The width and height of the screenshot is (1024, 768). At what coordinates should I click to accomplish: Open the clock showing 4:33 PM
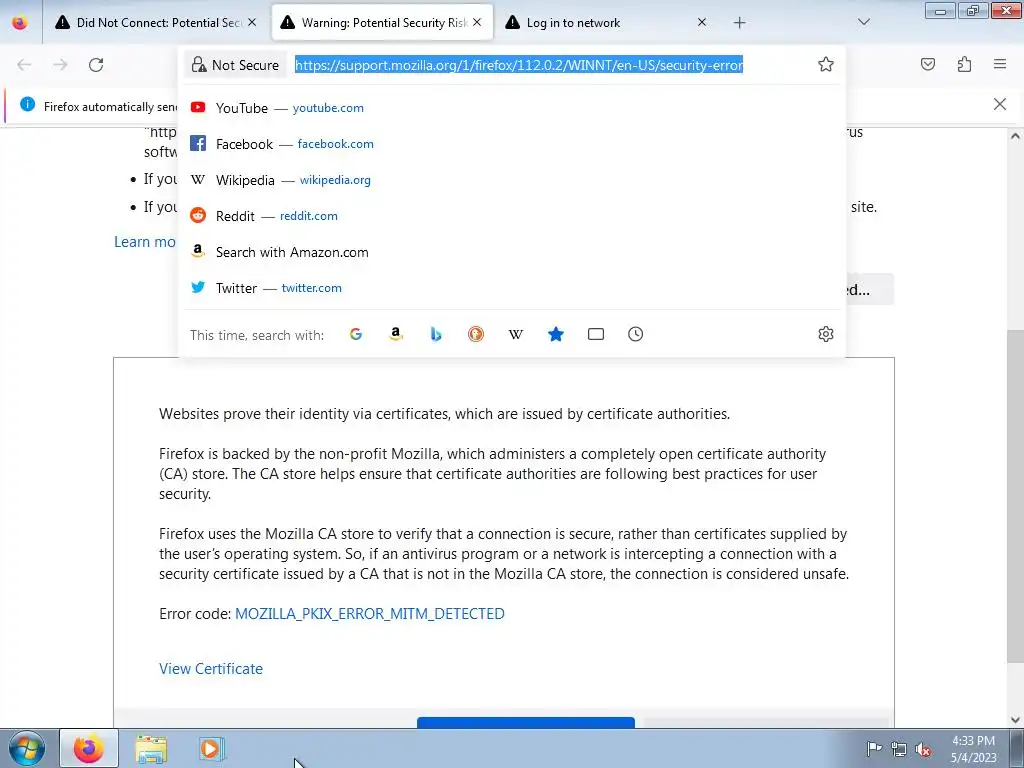point(973,749)
